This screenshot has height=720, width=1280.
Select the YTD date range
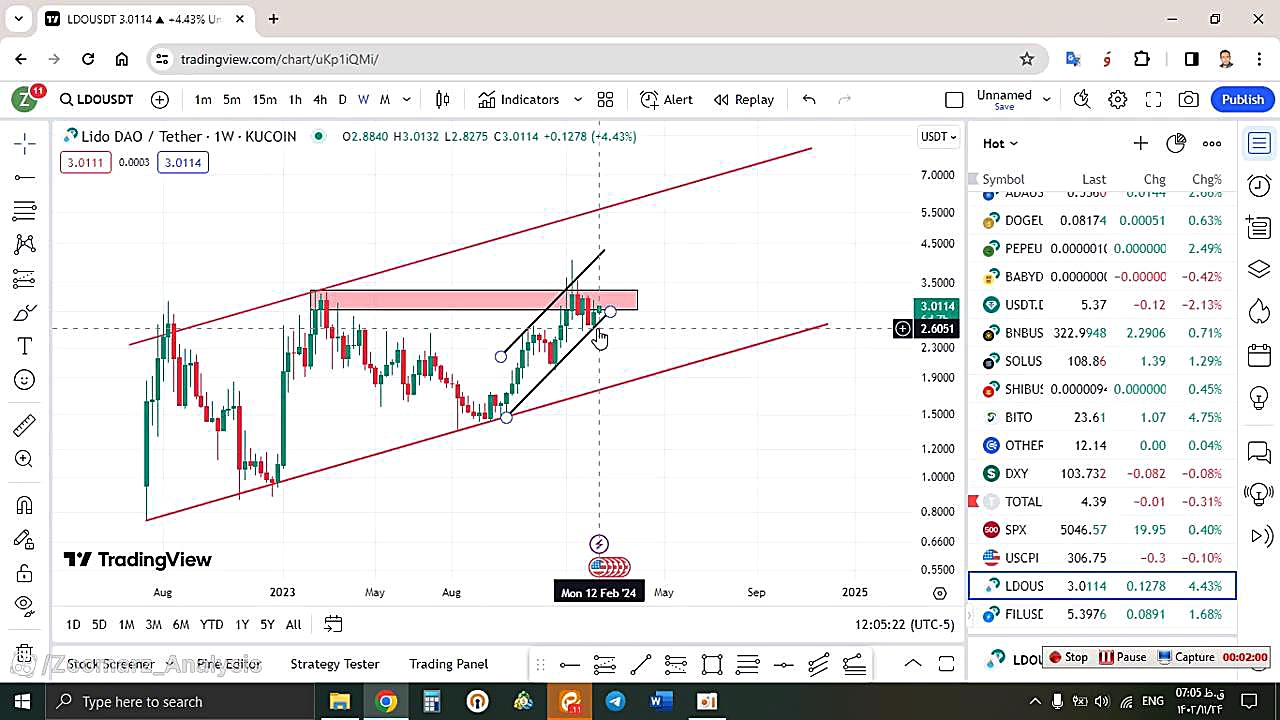coord(211,624)
